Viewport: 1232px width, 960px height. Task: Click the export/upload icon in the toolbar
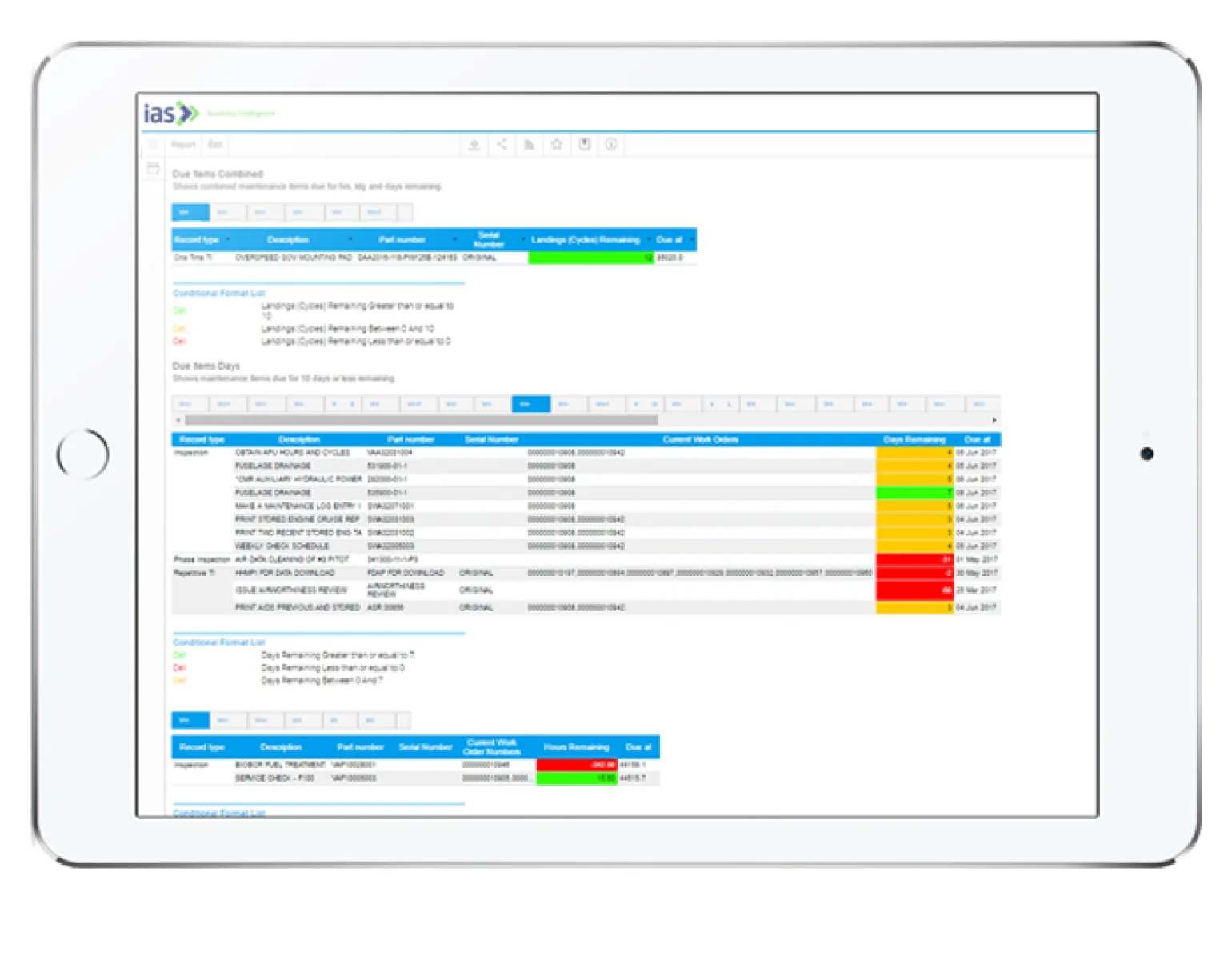tap(474, 145)
